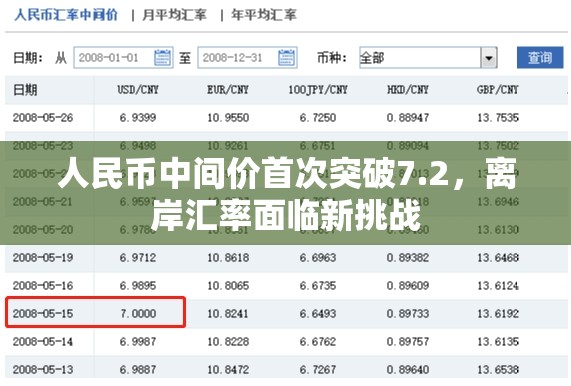Select USD/CNY value 6.9987
571x386 pixels.
[138, 342]
